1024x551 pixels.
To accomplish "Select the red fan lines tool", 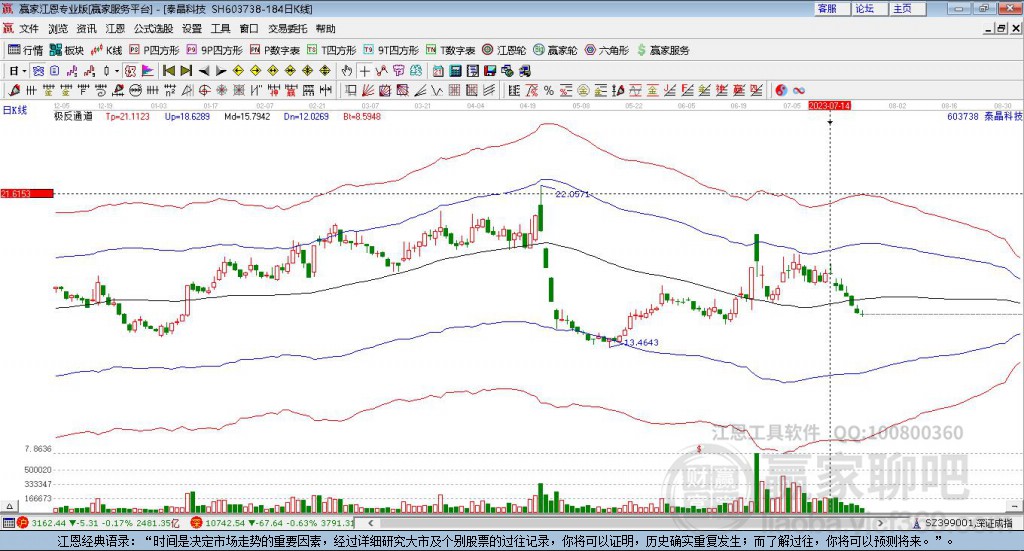I will (368, 91).
